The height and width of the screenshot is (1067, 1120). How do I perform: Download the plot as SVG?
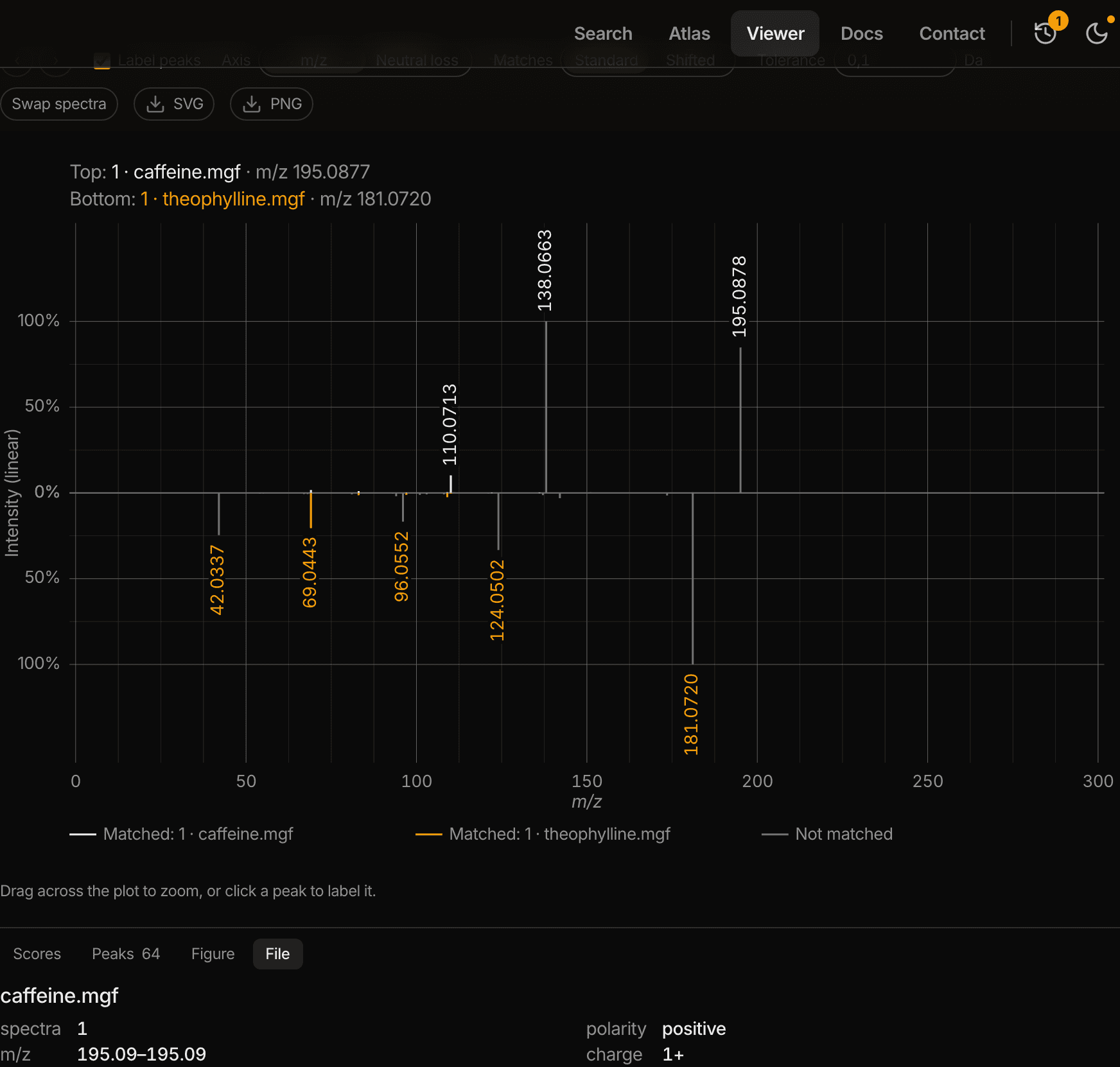[x=174, y=104]
